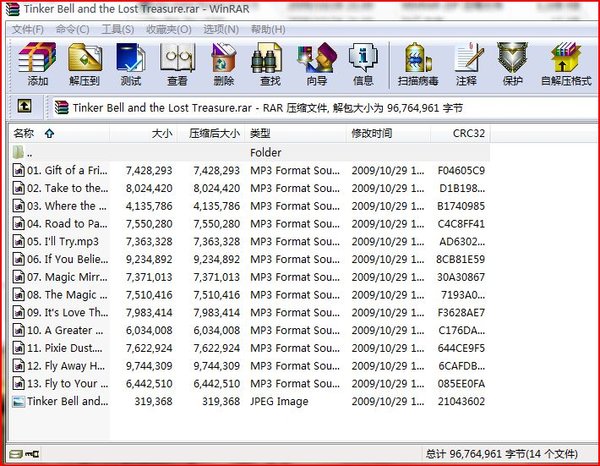
Task: Click the 删除 (Delete) toolbar icon
Action: click(223, 57)
